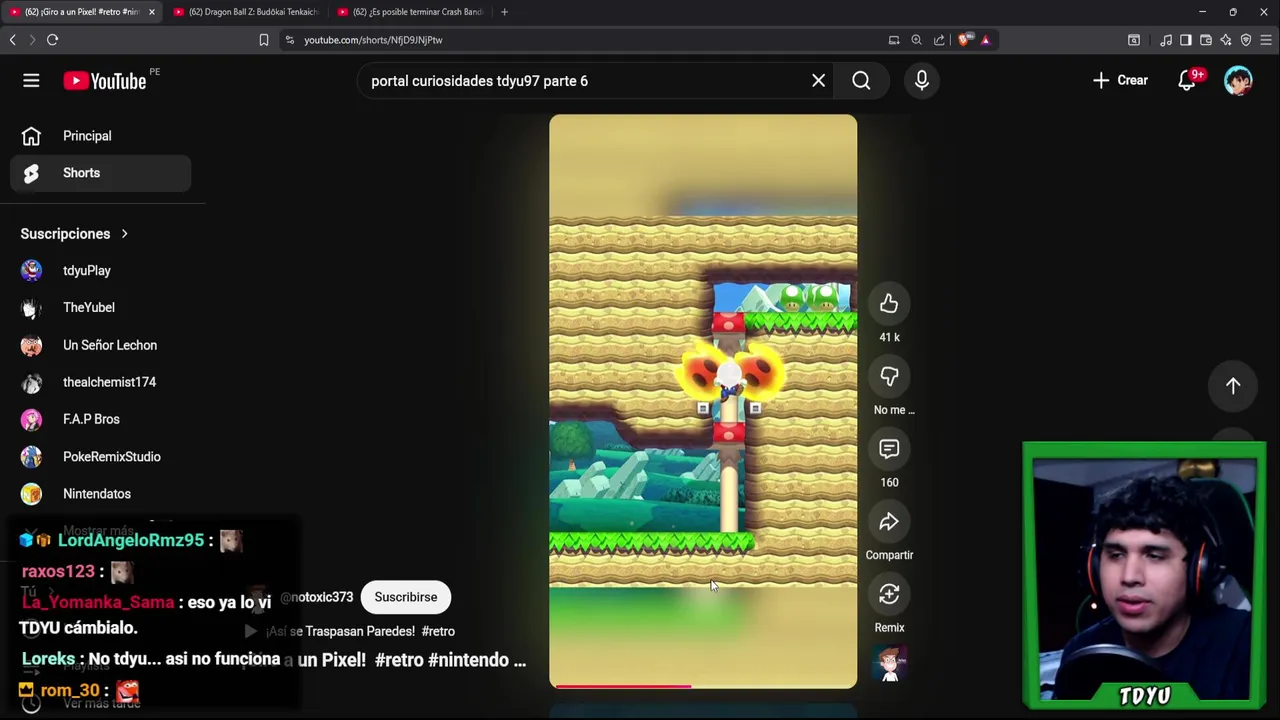
Task: Open Principal in the sidebar
Action: (x=100, y=136)
